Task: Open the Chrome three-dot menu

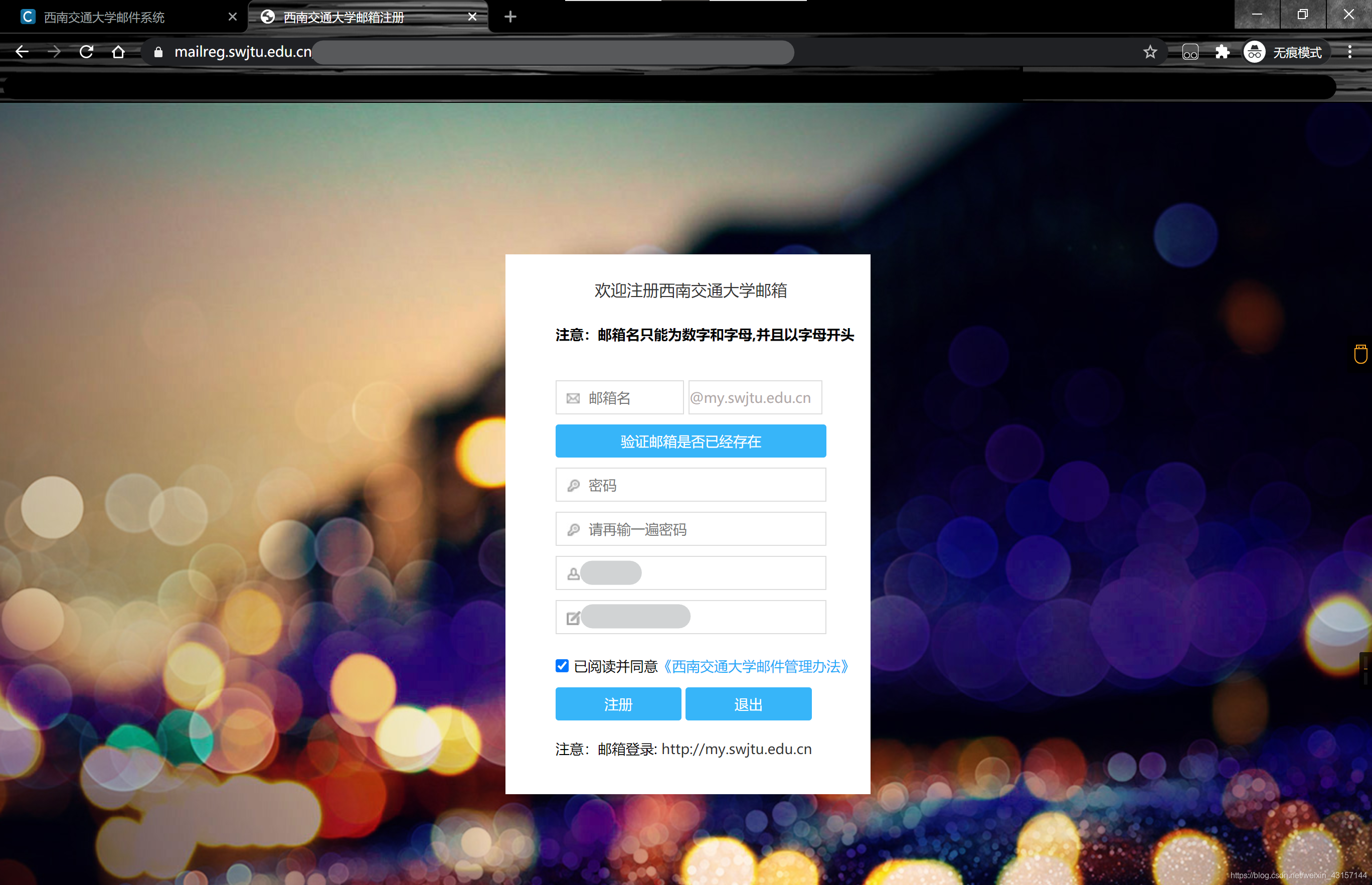Action: 1349,52
